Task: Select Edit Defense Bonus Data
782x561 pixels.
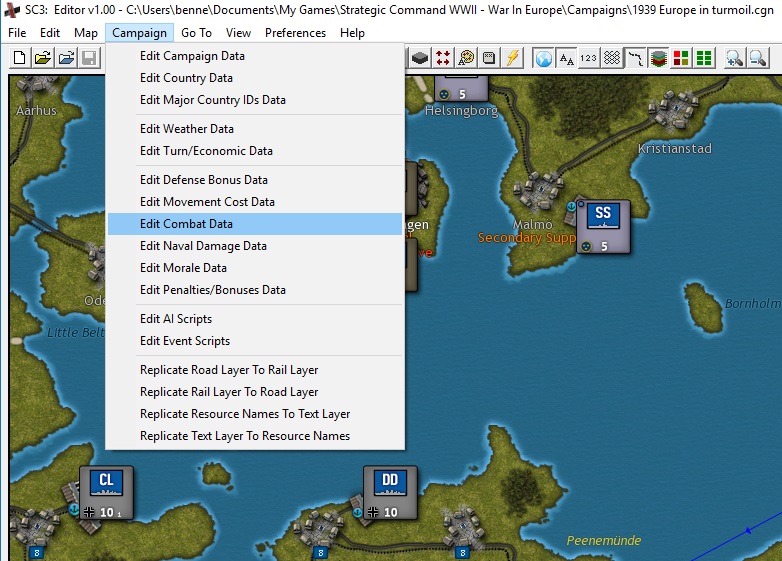Action: [x=255, y=180]
